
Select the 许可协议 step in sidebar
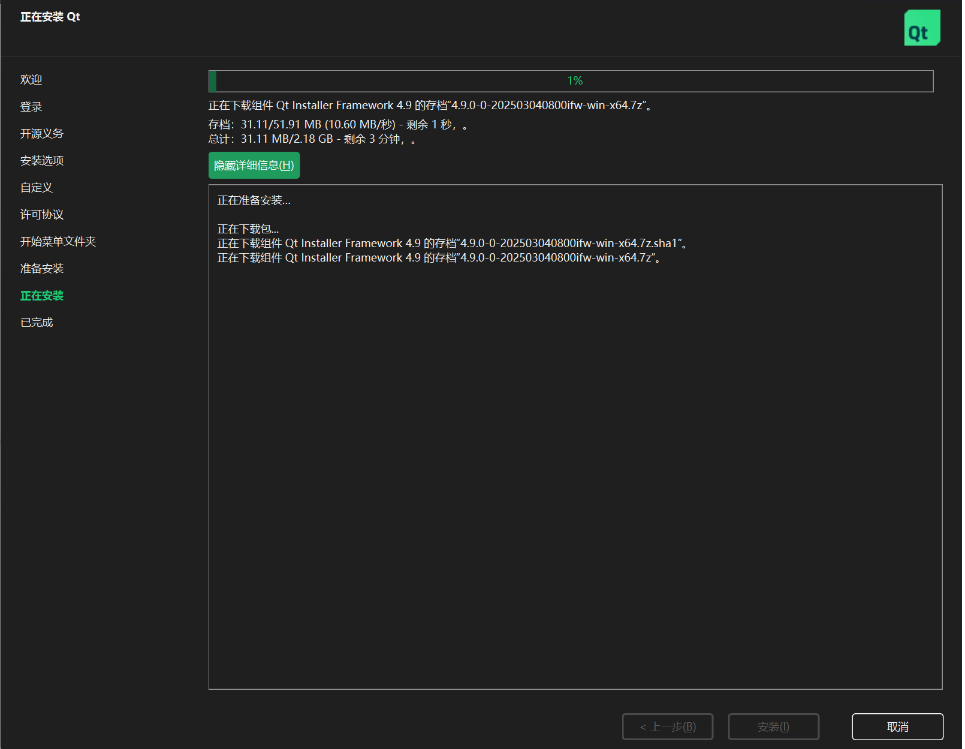(42, 215)
